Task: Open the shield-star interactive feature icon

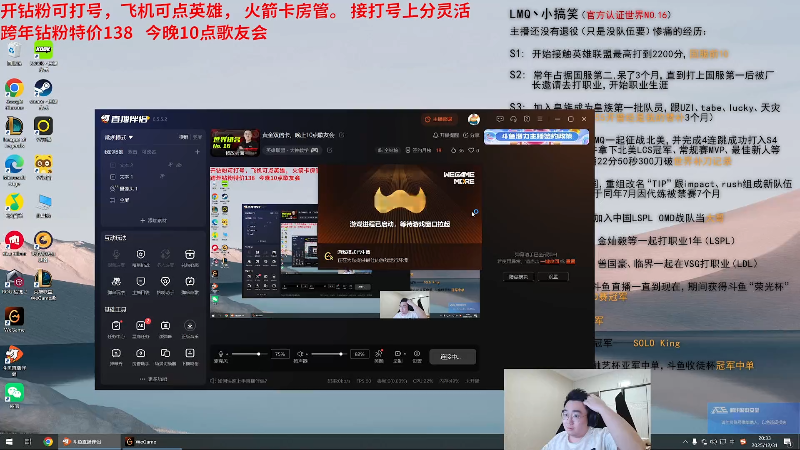Action: [141, 254]
